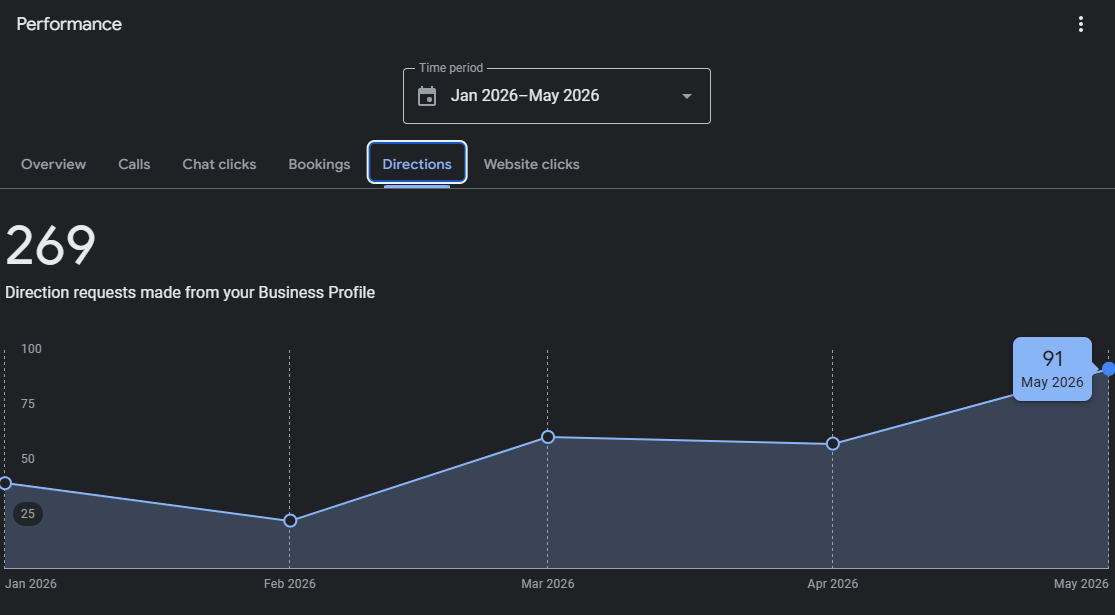
Task: Select the Directions tab
Action: (x=417, y=164)
